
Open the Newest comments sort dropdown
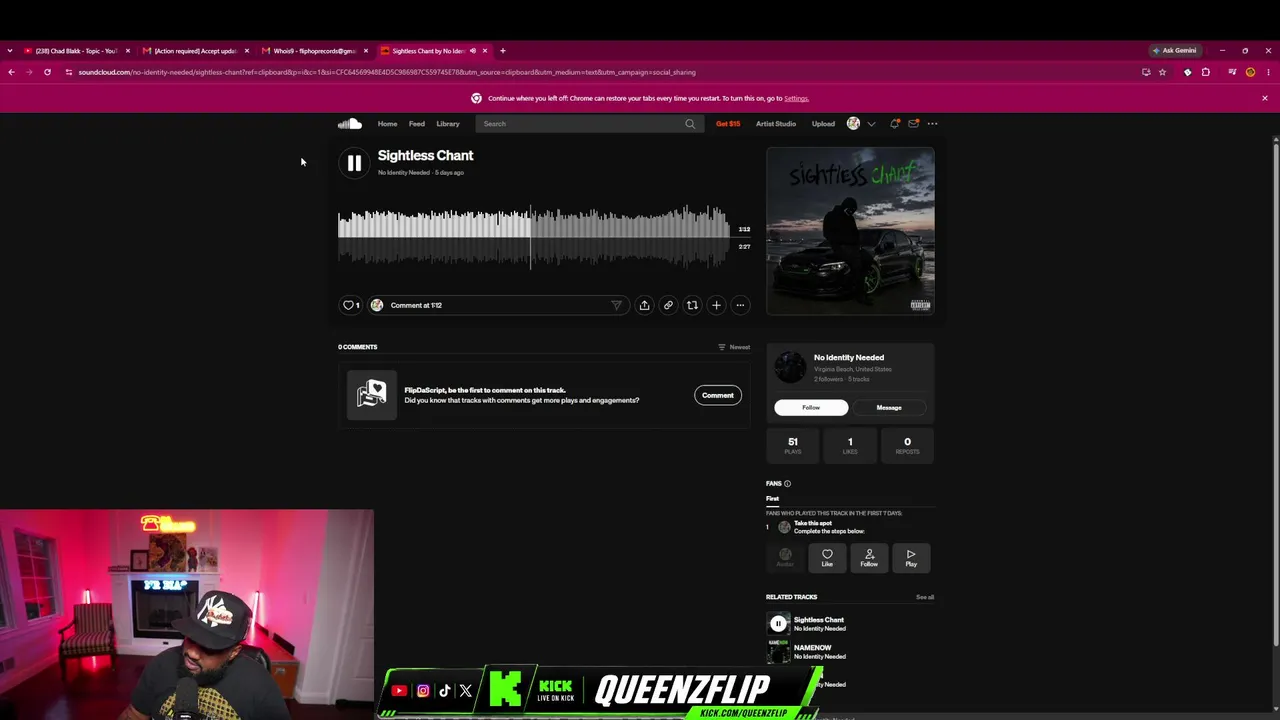[x=734, y=347]
